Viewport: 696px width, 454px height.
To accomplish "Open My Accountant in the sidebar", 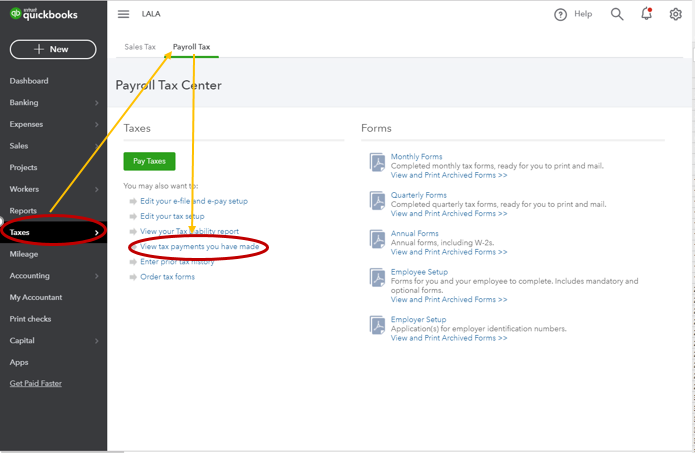I will (36, 297).
